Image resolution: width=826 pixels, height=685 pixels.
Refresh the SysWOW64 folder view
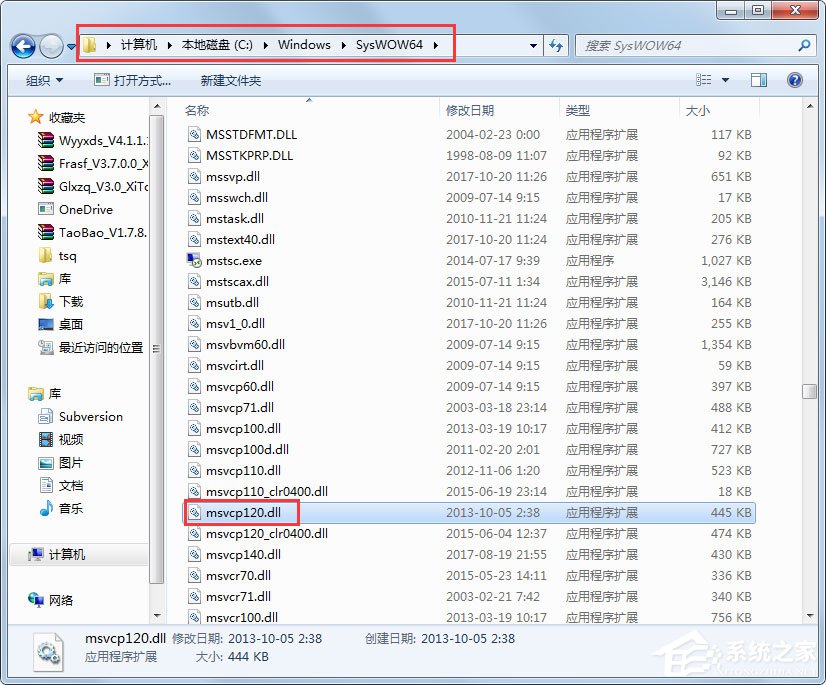(x=557, y=46)
